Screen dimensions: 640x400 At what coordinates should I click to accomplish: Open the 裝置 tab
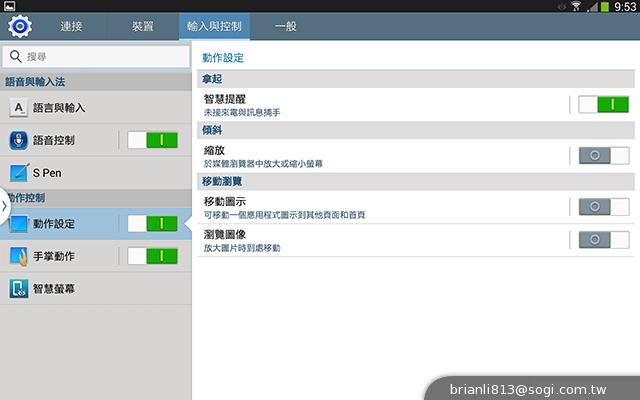pos(142,25)
